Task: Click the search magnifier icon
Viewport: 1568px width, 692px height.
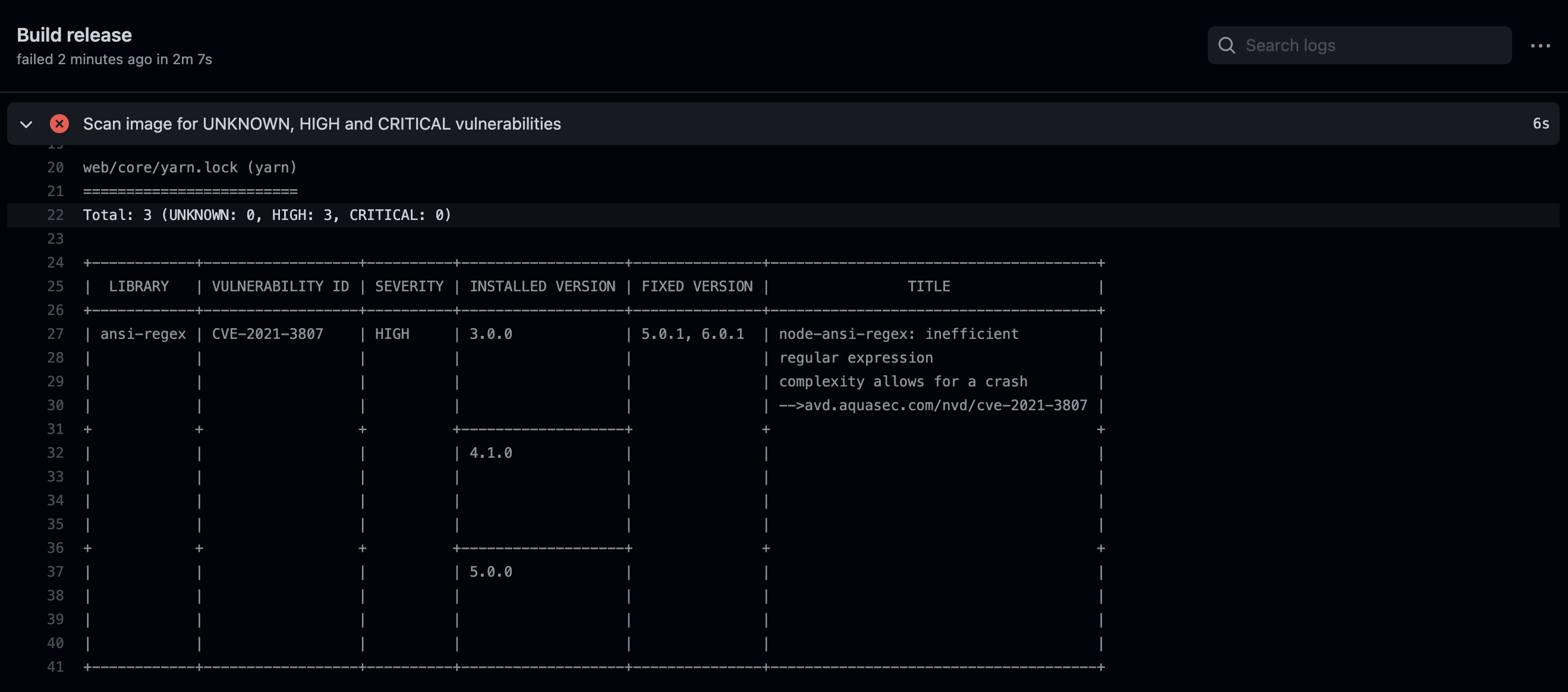Action: pos(1226,46)
